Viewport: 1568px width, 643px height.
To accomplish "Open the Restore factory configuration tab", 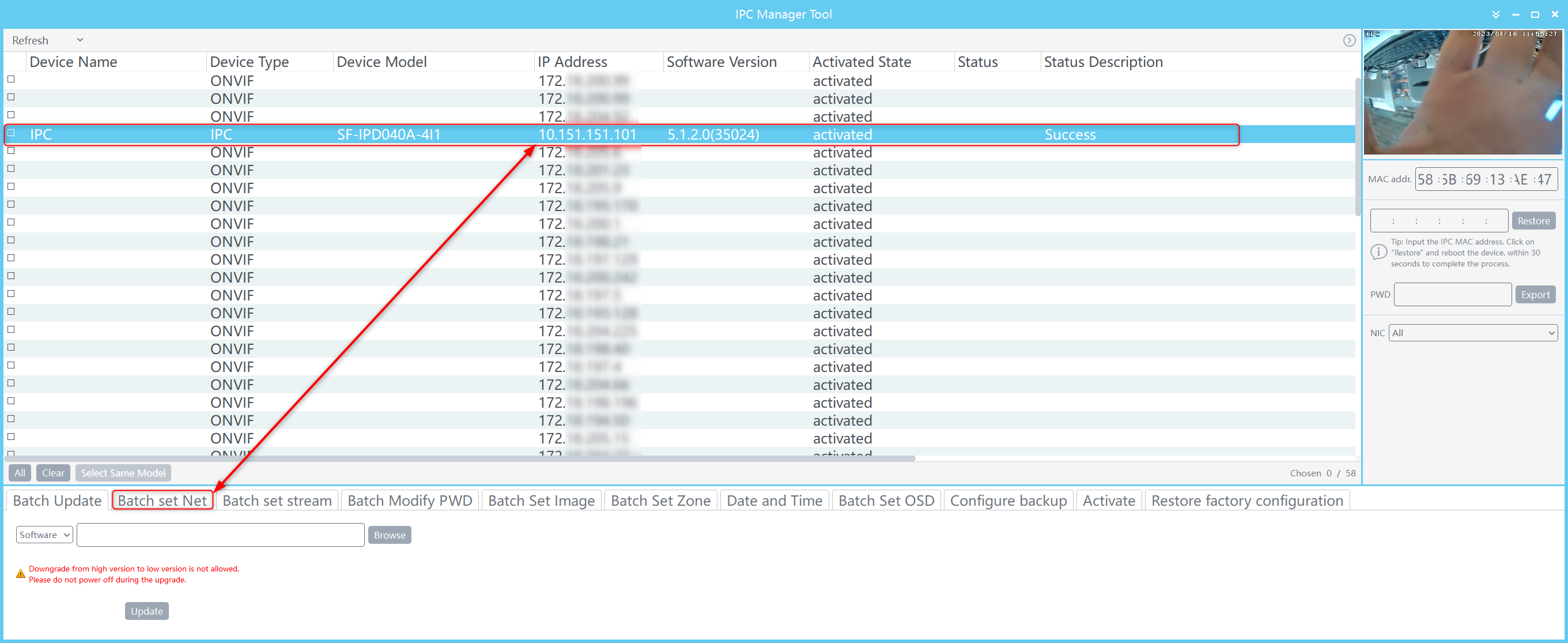I will point(1246,501).
